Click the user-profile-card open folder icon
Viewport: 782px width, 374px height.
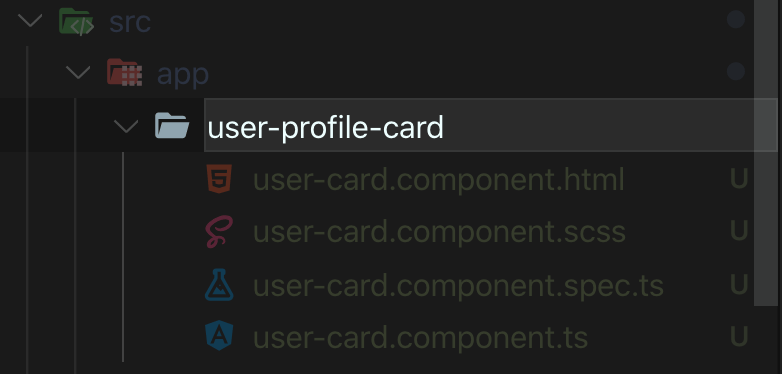(172, 126)
